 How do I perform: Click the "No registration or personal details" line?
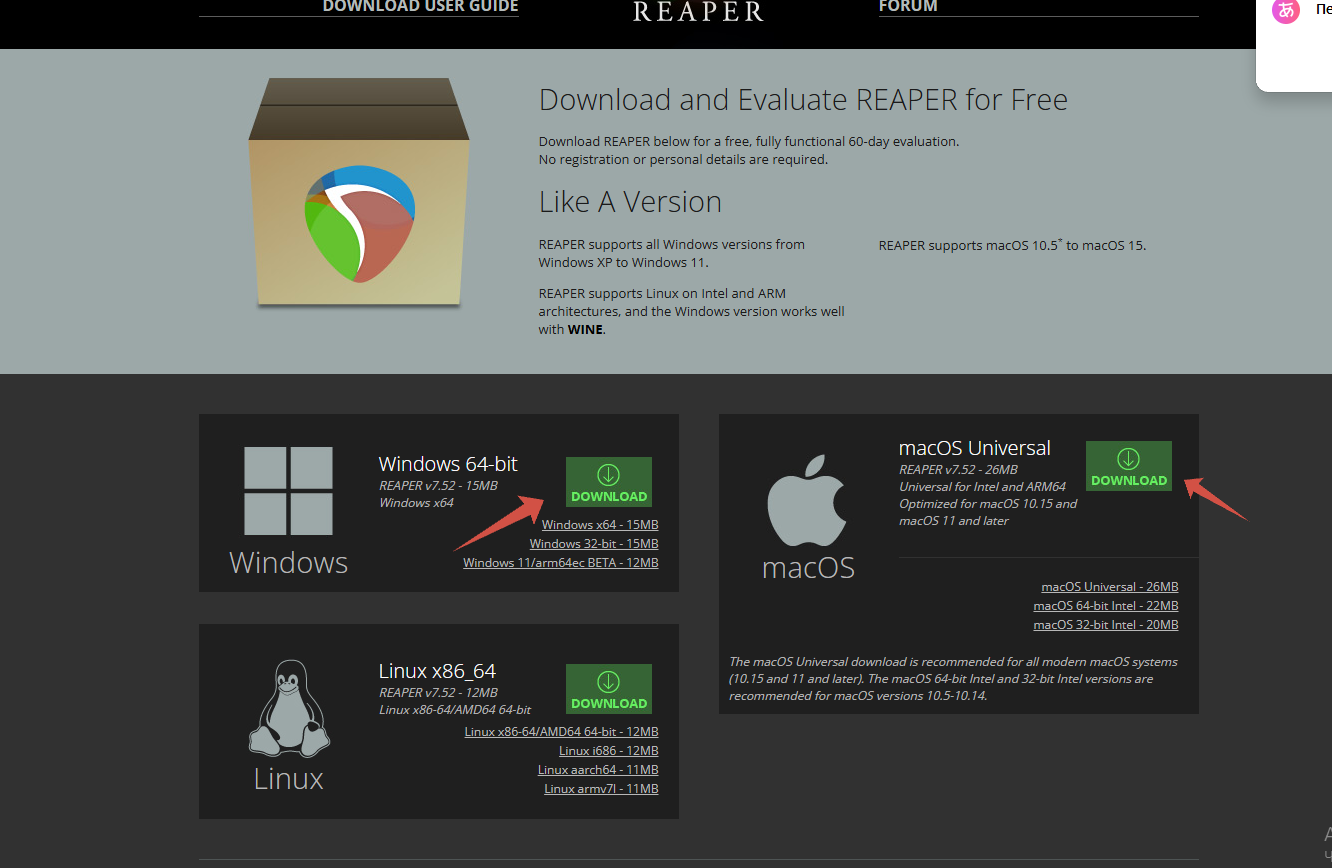[683, 160]
